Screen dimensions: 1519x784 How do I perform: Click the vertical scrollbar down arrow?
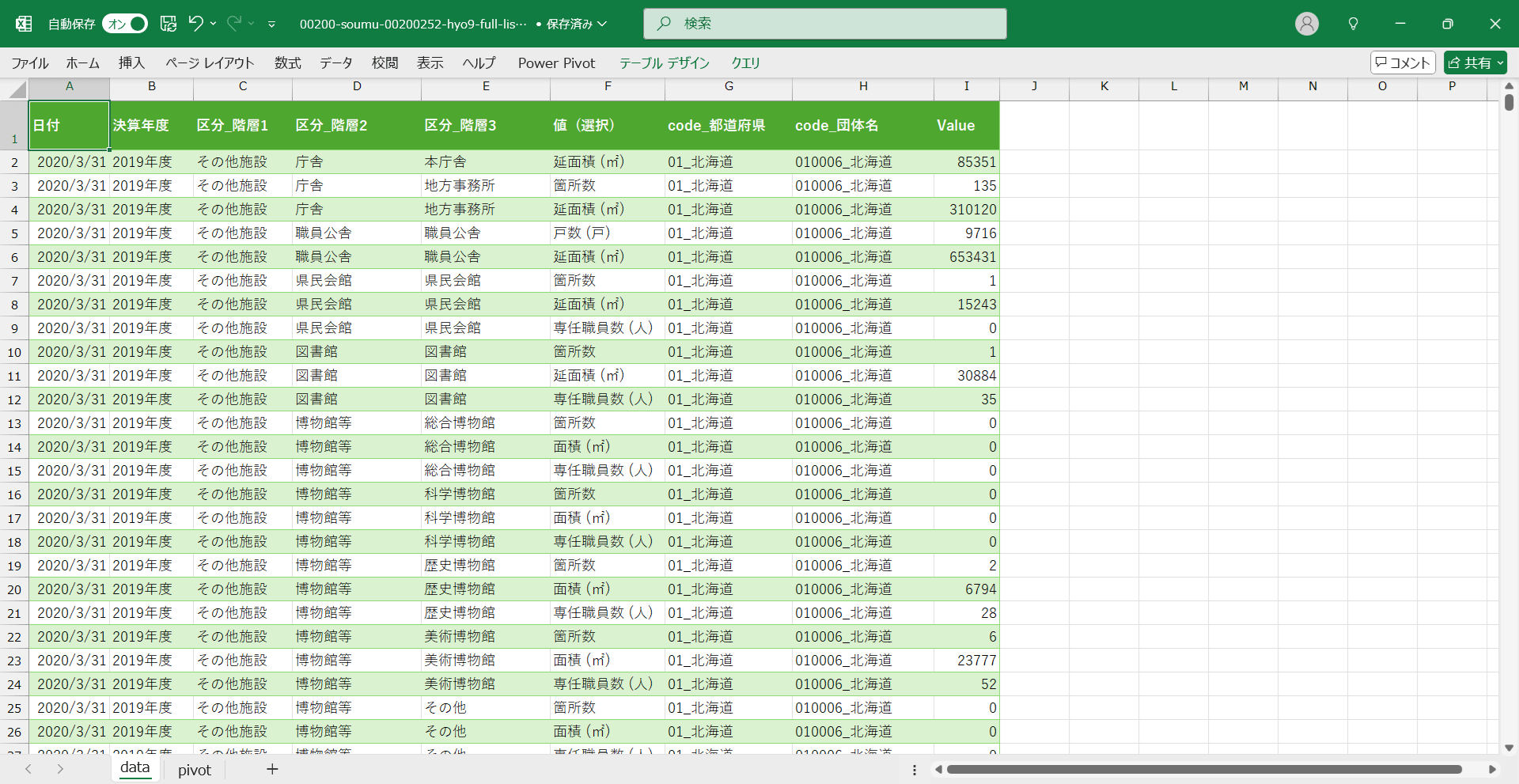click(x=1509, y=748)
